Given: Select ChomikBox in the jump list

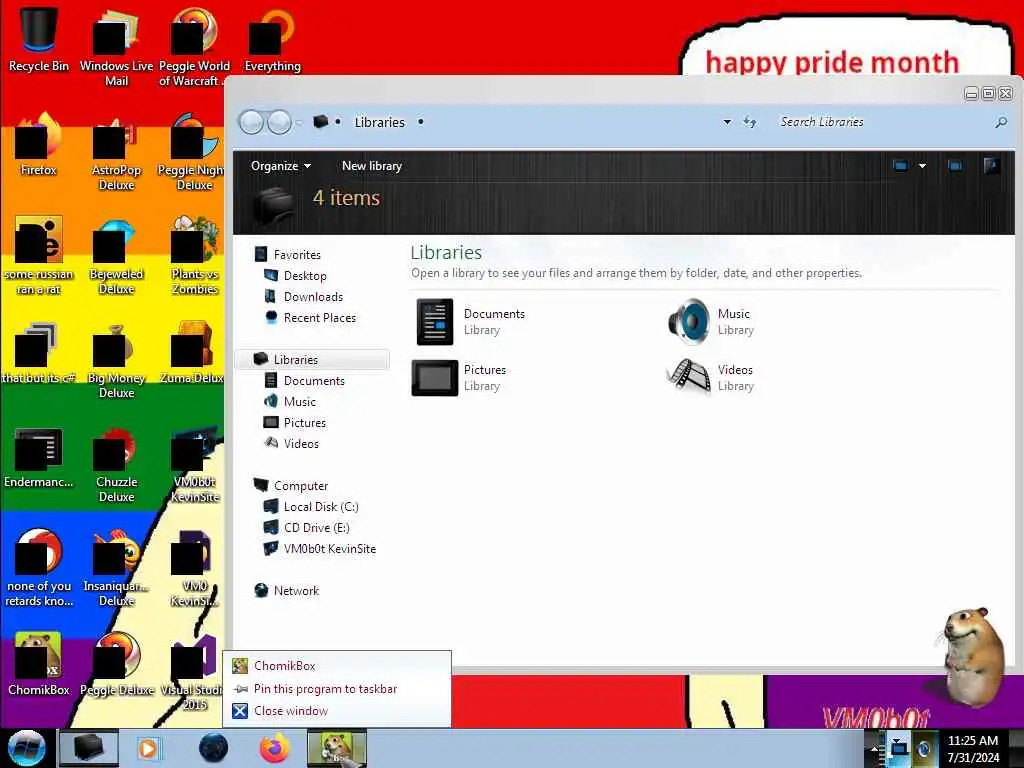Looking at the screenshot, I should [337, 665].
